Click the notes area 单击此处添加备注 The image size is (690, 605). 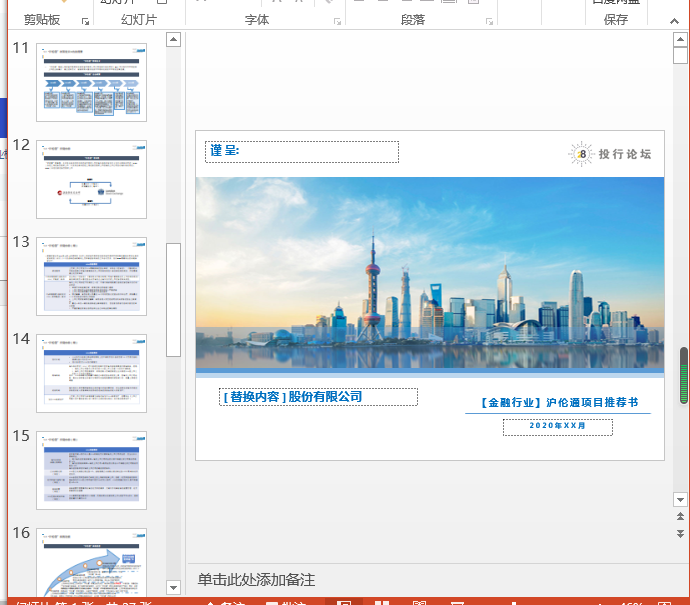257,580
